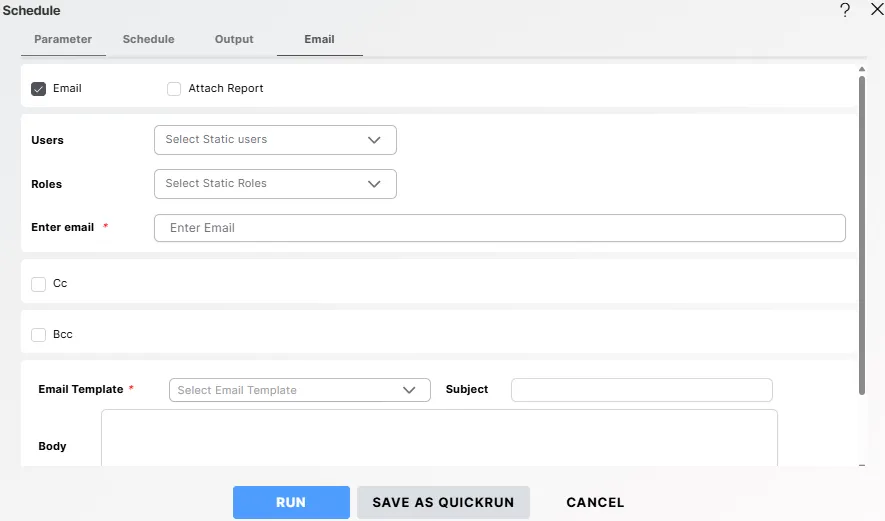This screenshot has width=885, height=521.
Task: Focus the Enter Email input field
Action: point(499,228)
